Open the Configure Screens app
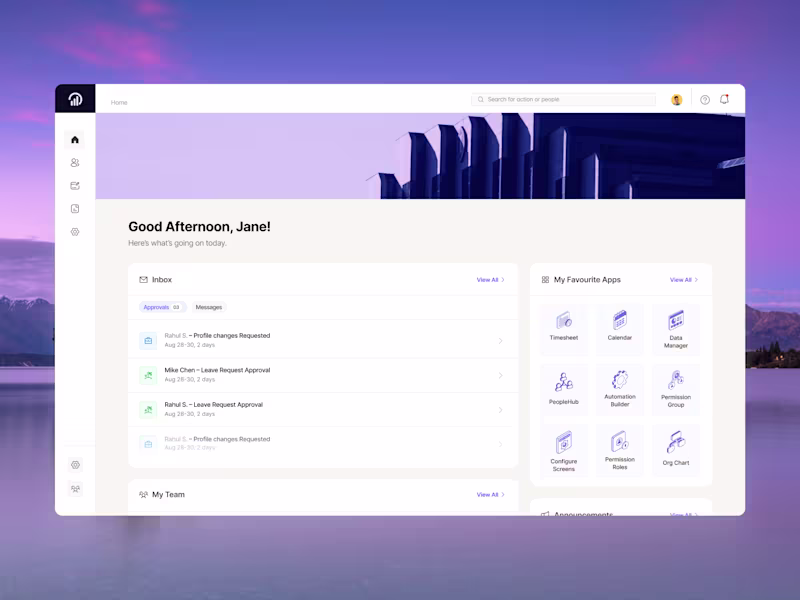This screenshot has width=800, height=600. coord(564,451)
